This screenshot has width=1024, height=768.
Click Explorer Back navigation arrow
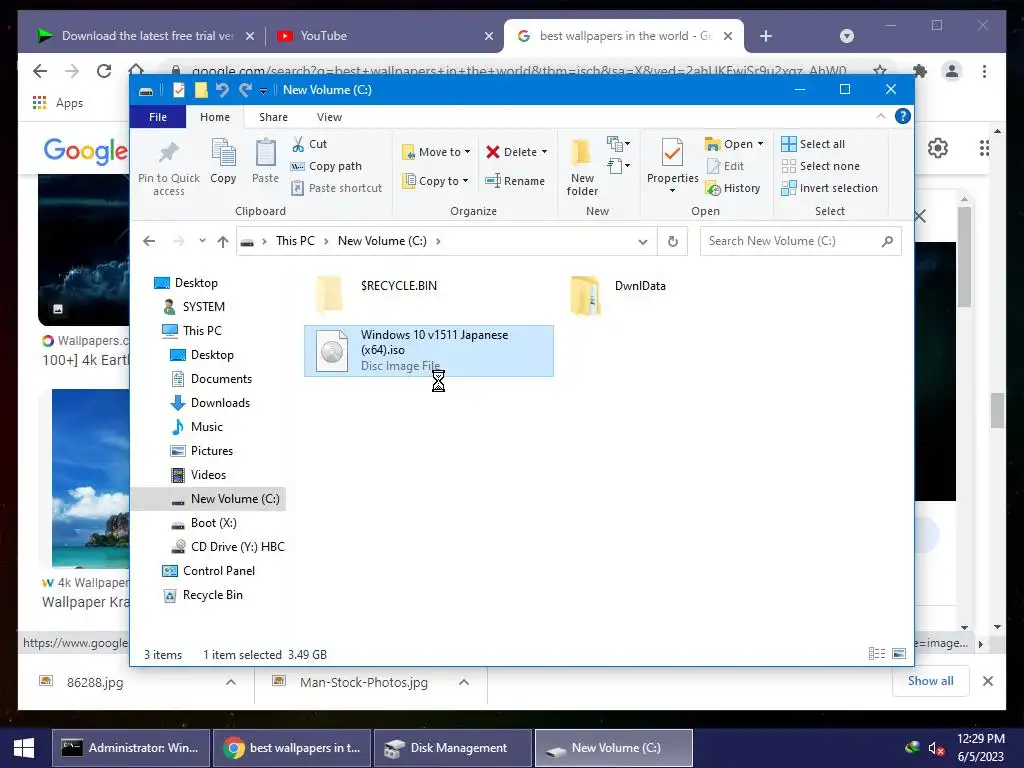pos(149,241)
